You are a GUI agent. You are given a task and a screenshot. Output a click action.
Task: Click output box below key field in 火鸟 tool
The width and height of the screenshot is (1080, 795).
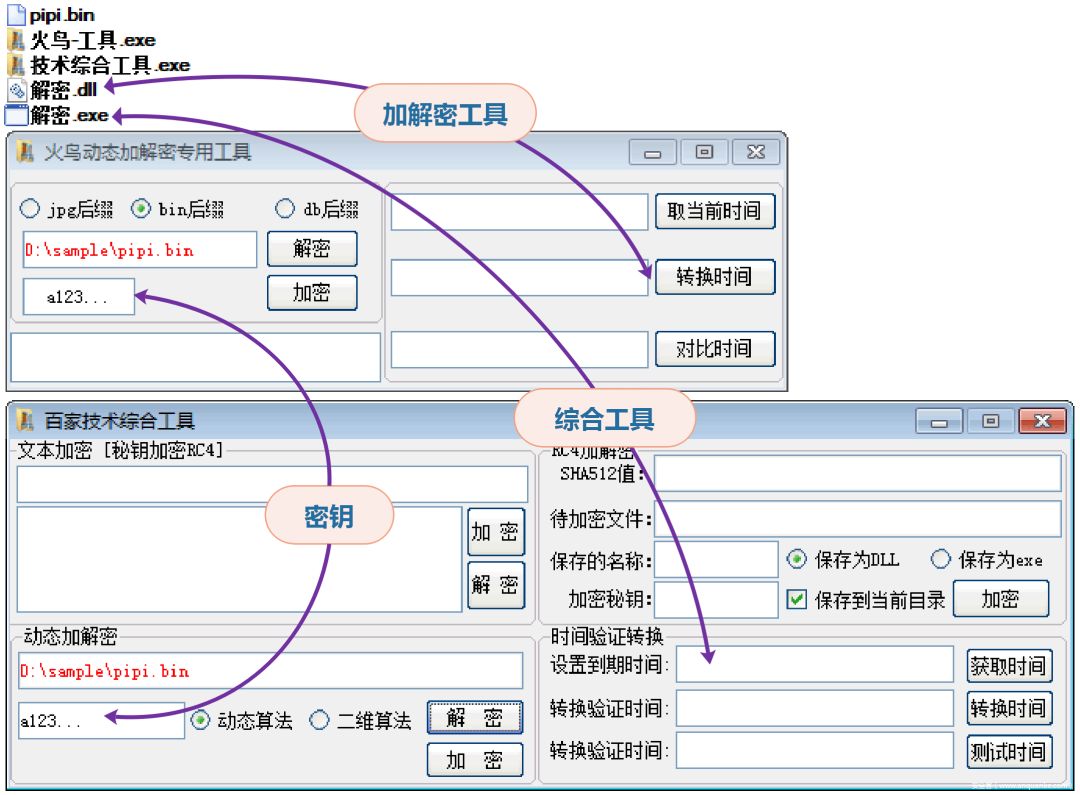point(196,358)
